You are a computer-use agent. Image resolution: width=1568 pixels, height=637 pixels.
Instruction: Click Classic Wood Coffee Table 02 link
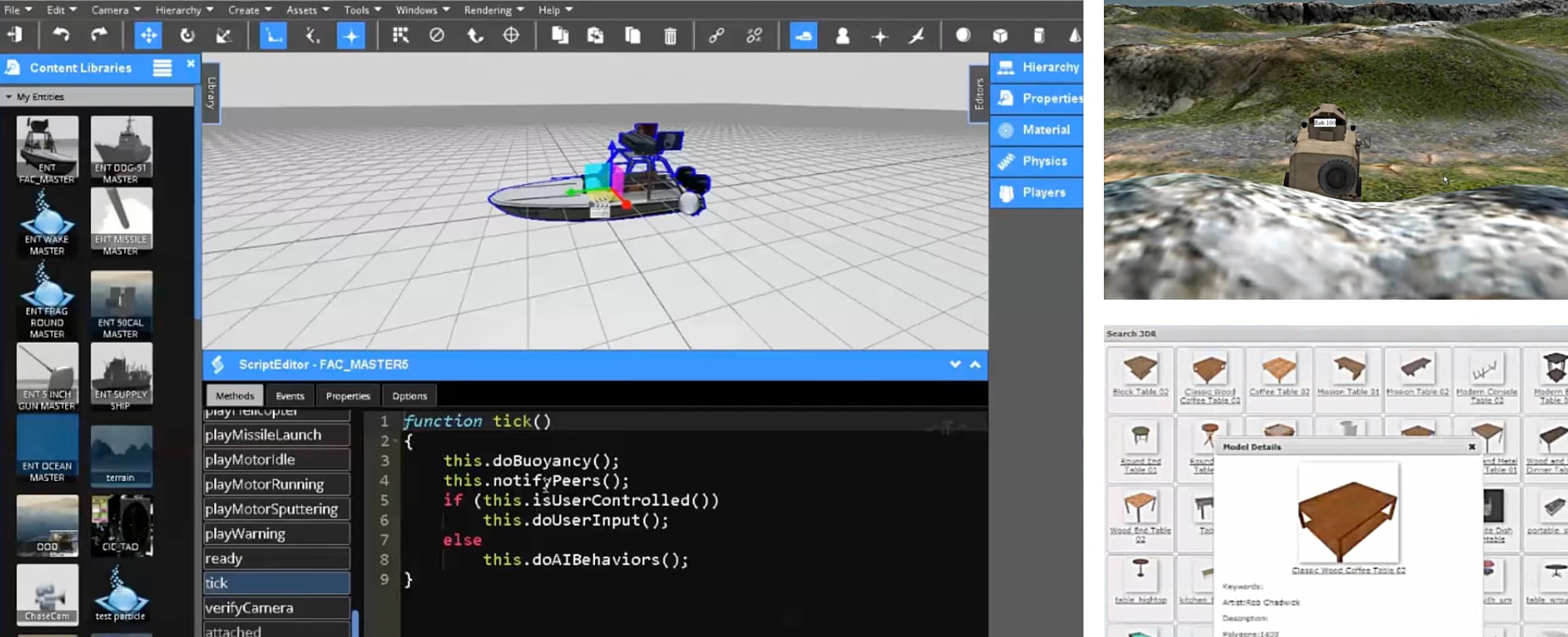(1348, 570)
